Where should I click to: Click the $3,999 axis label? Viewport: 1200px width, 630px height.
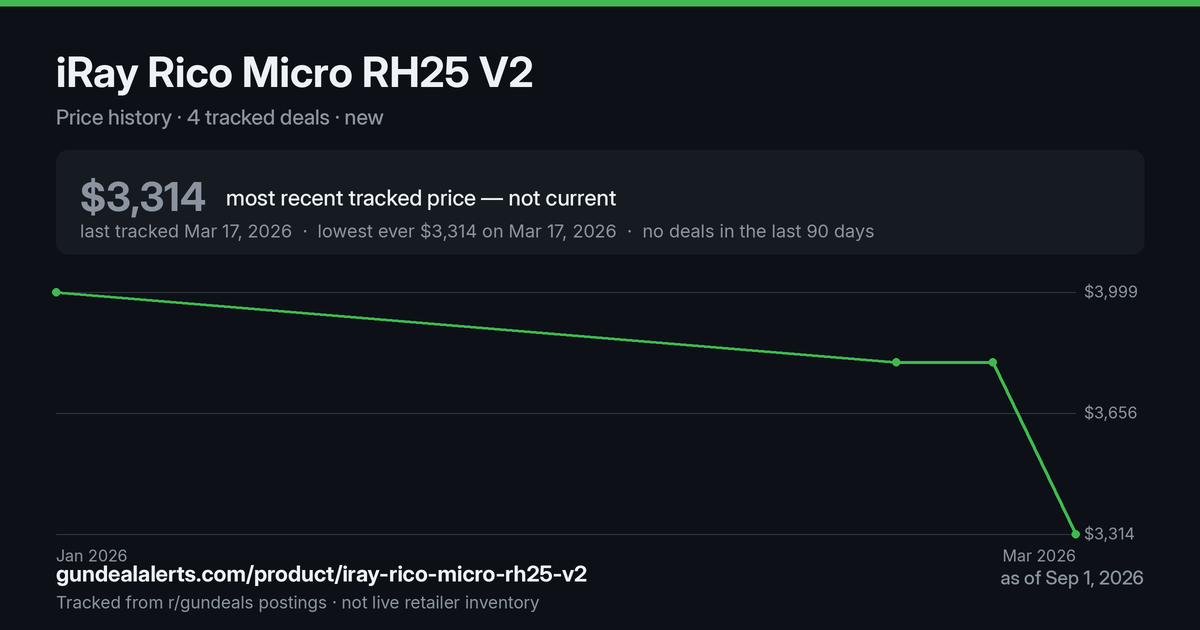1109,292
